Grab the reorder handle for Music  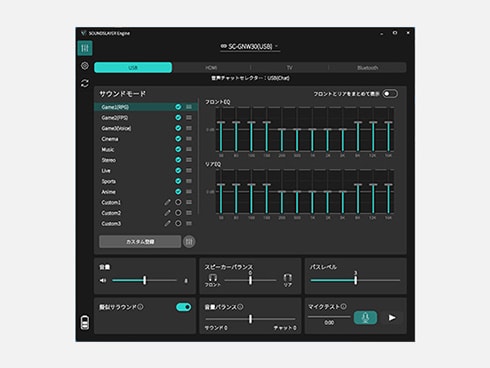(x=189, y=149)
